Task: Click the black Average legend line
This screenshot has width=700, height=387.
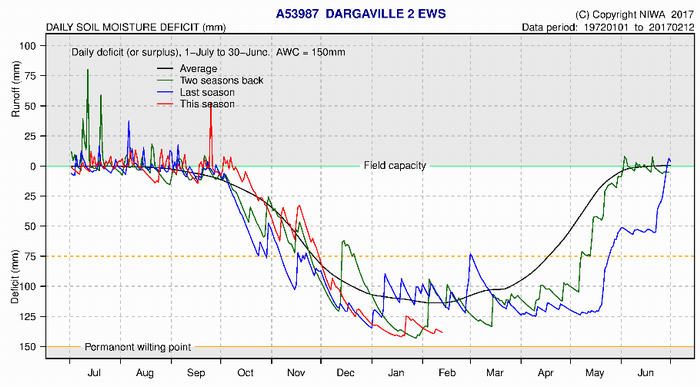Action: pyautogui.click(x=165, y=69)
